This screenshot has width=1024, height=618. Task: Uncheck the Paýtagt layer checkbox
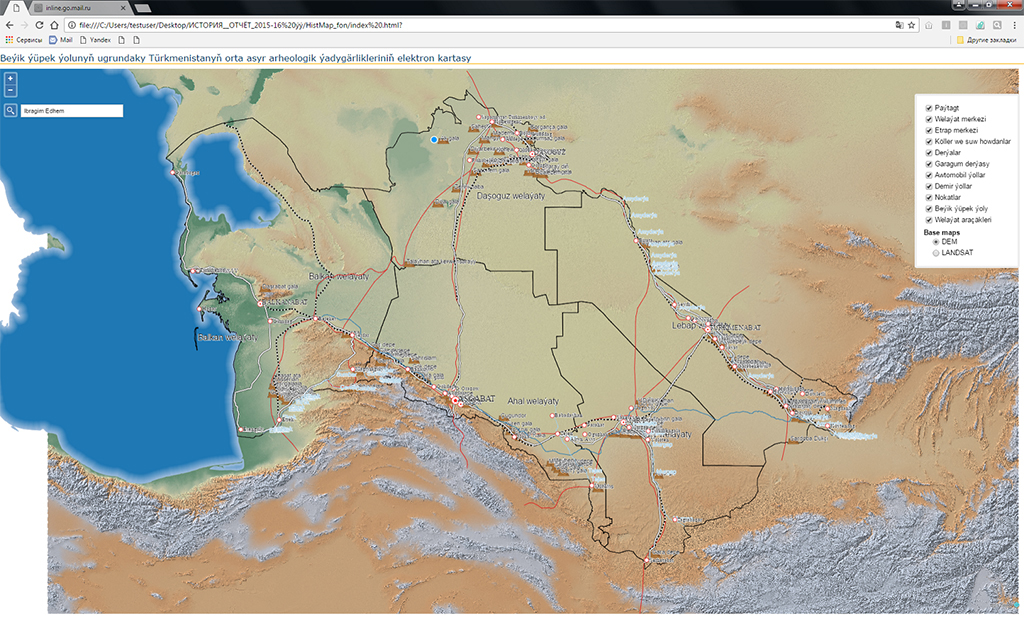[929, 107]
